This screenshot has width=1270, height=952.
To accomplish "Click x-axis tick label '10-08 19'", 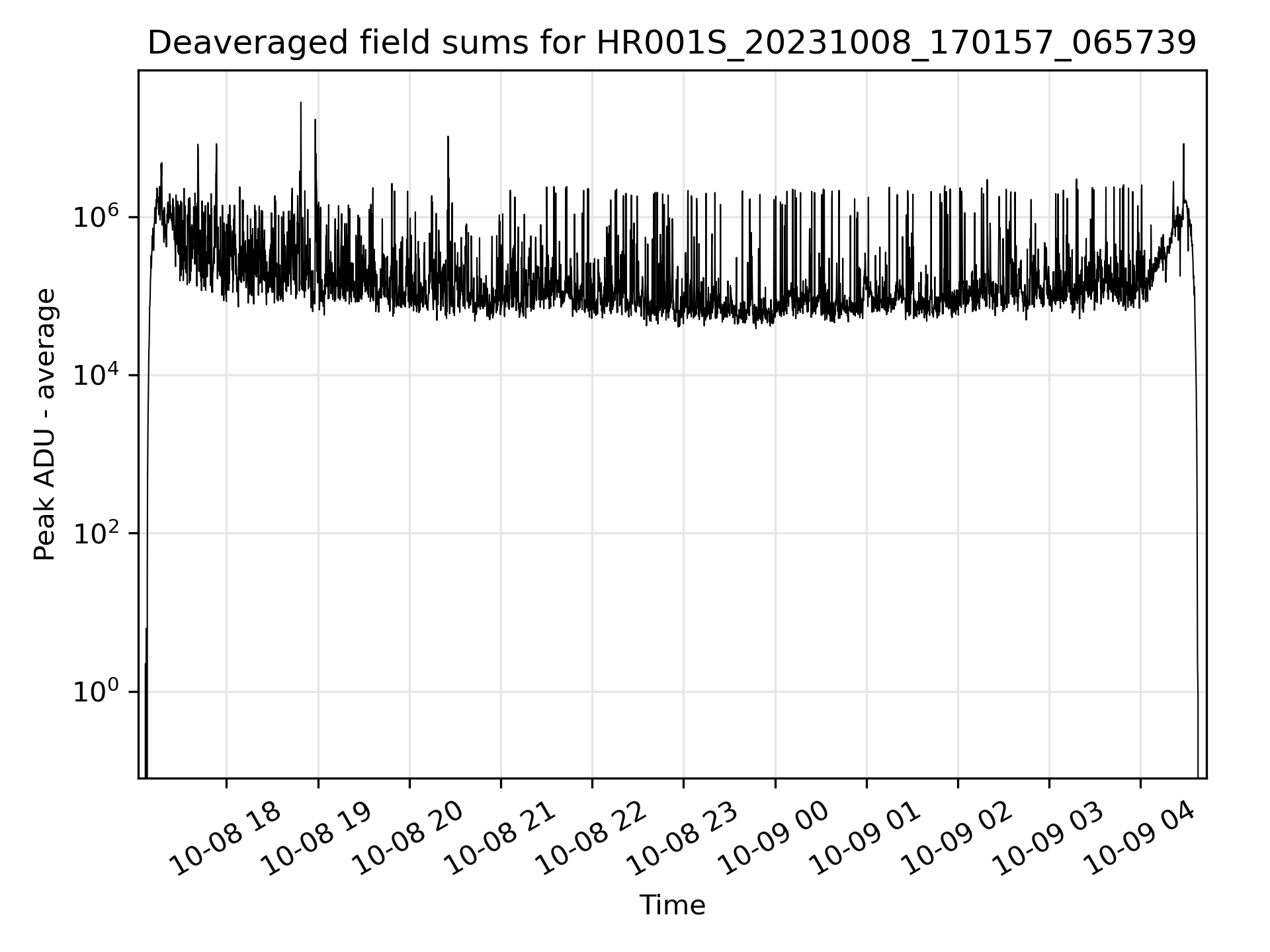I will pos(316,839).
